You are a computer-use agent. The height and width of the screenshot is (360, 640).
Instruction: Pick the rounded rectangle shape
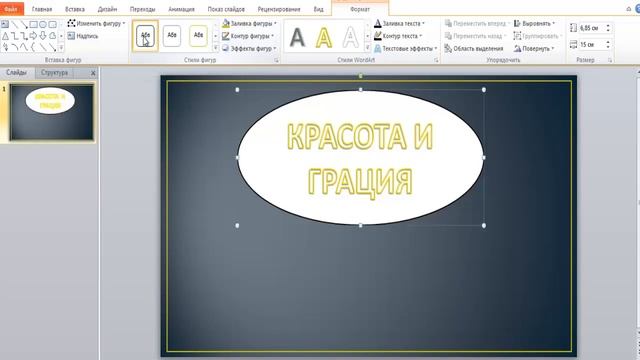[53, 24]
